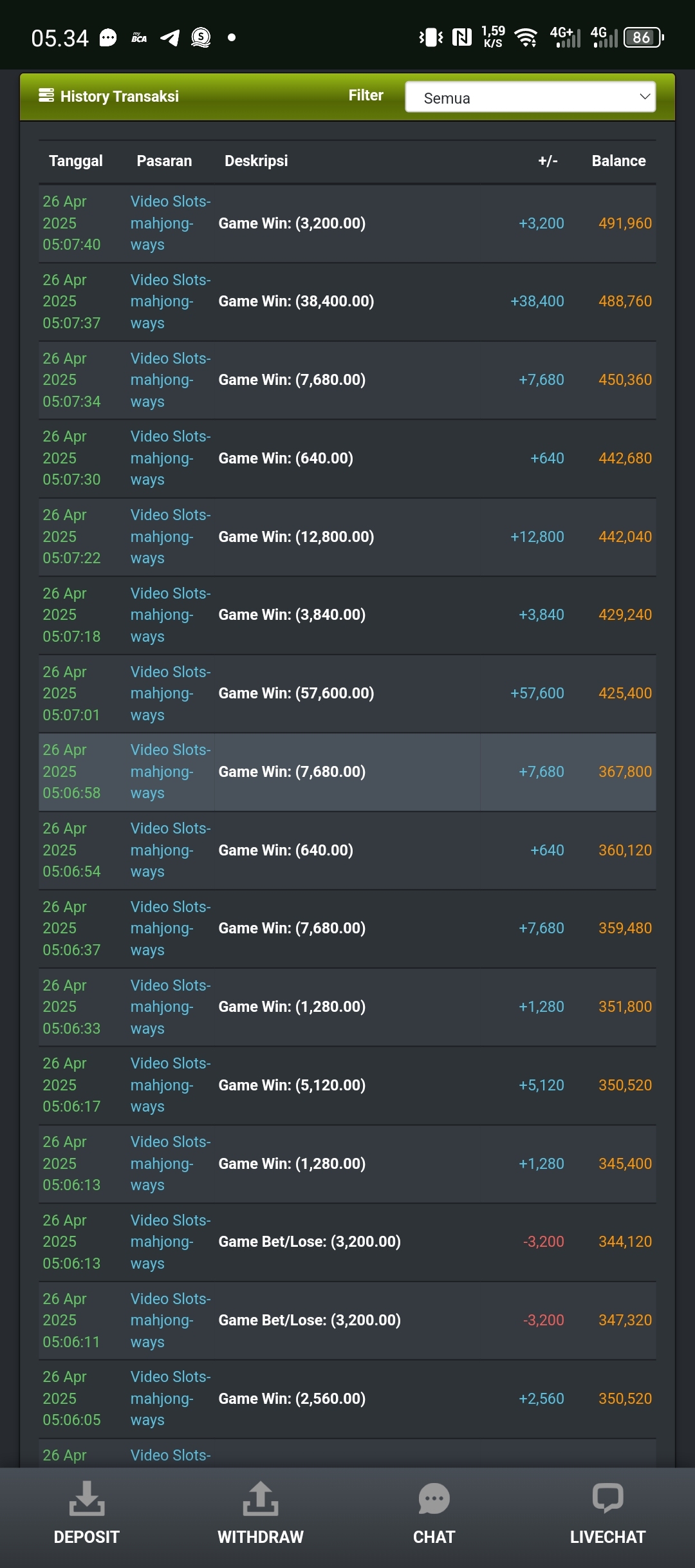The width and height of the screenshot is (695, 1568).
Task: Open the Livechat speech icon
Action: 607,1498
